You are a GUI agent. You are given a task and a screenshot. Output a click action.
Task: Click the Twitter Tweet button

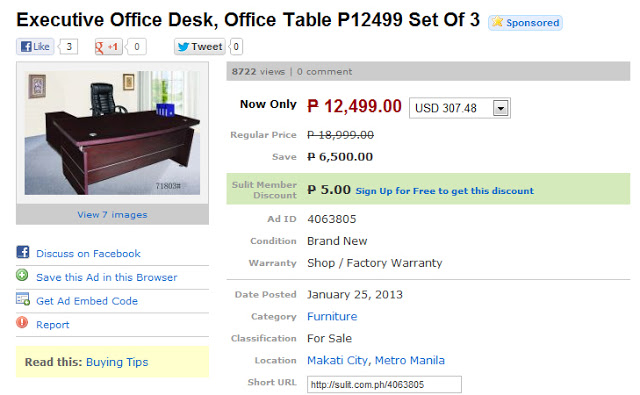pos(200,47)
